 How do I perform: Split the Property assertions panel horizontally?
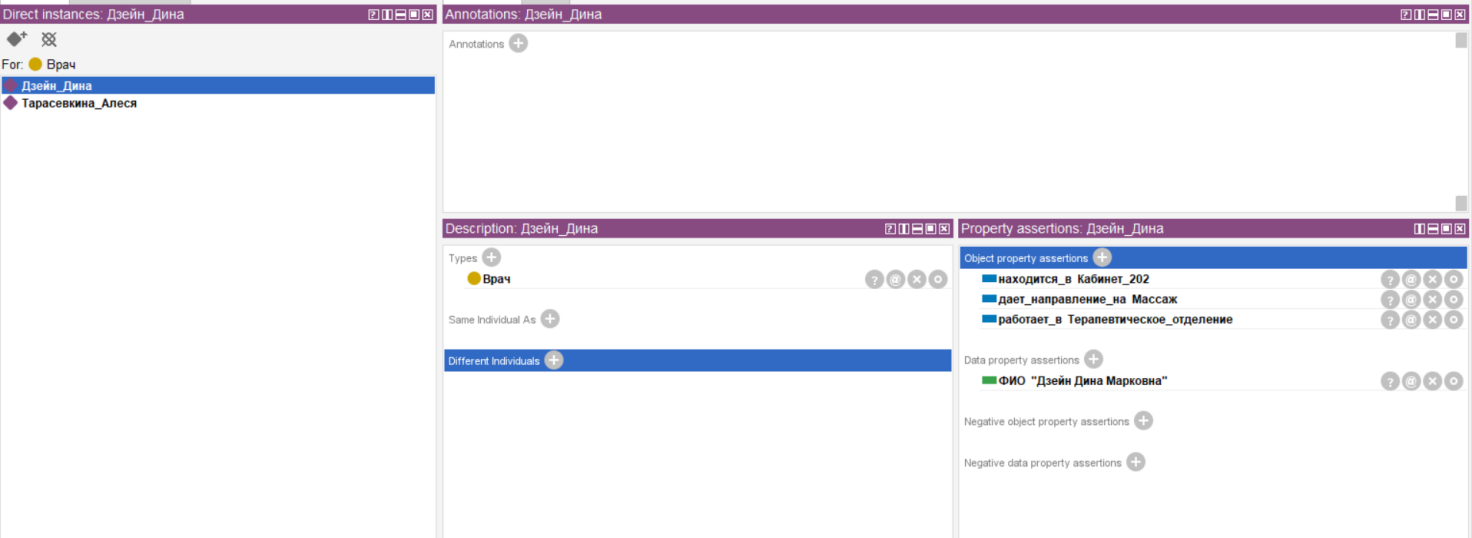click(x=1433, y=229)
